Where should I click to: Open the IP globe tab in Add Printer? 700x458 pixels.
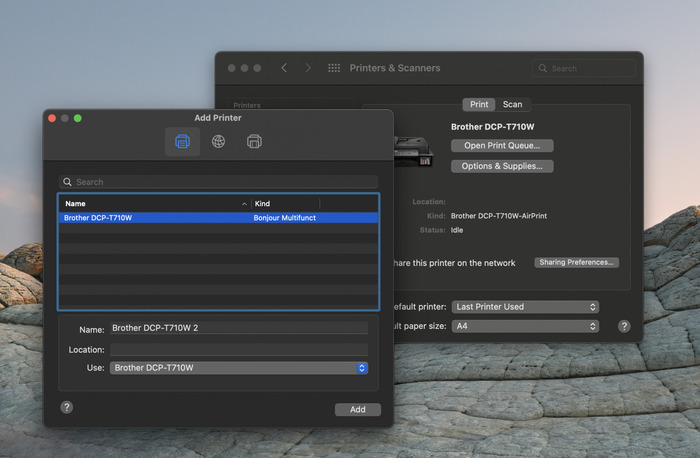click(x=218, y=142)
